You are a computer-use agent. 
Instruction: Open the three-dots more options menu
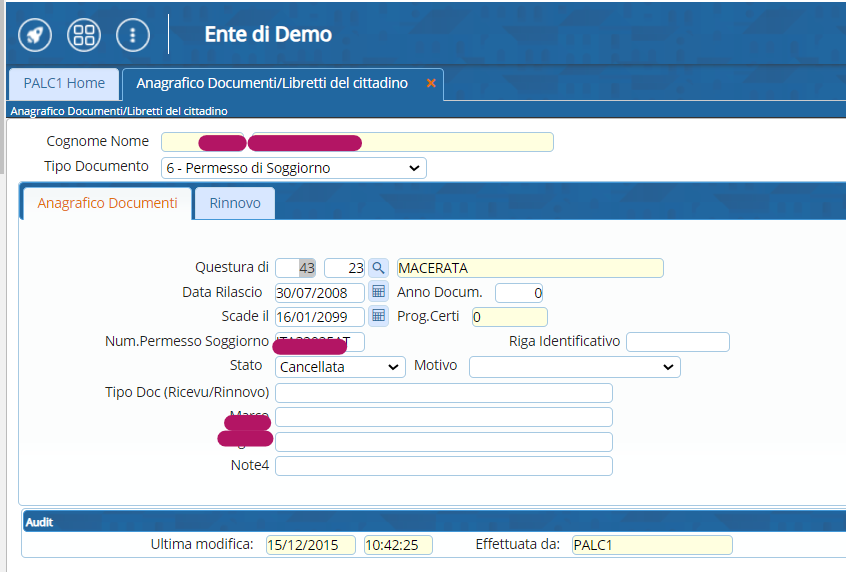click(133, 35)
